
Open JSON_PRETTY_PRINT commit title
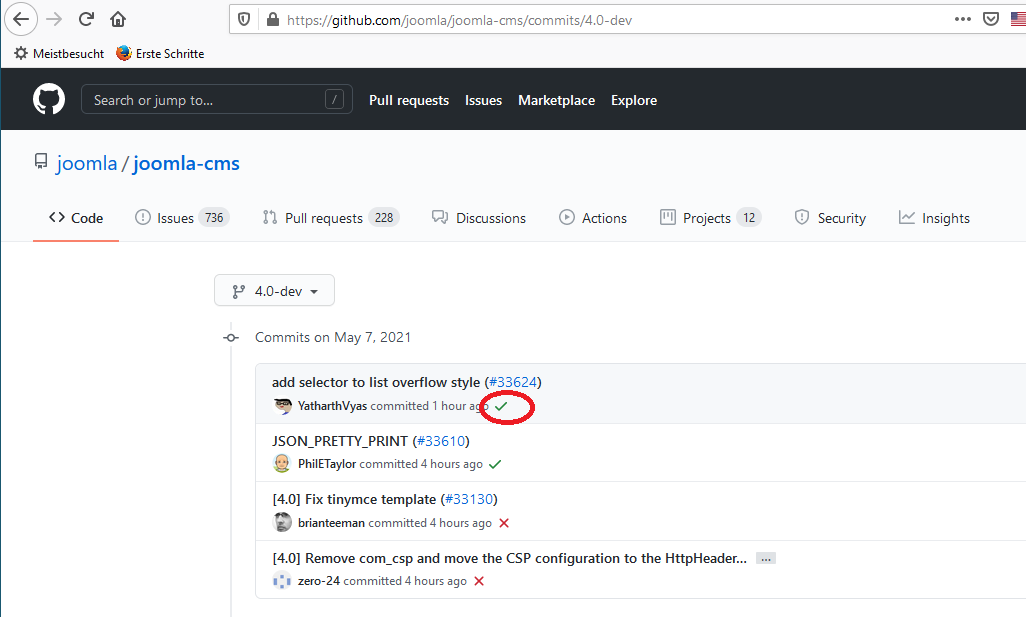coord(340,441)
